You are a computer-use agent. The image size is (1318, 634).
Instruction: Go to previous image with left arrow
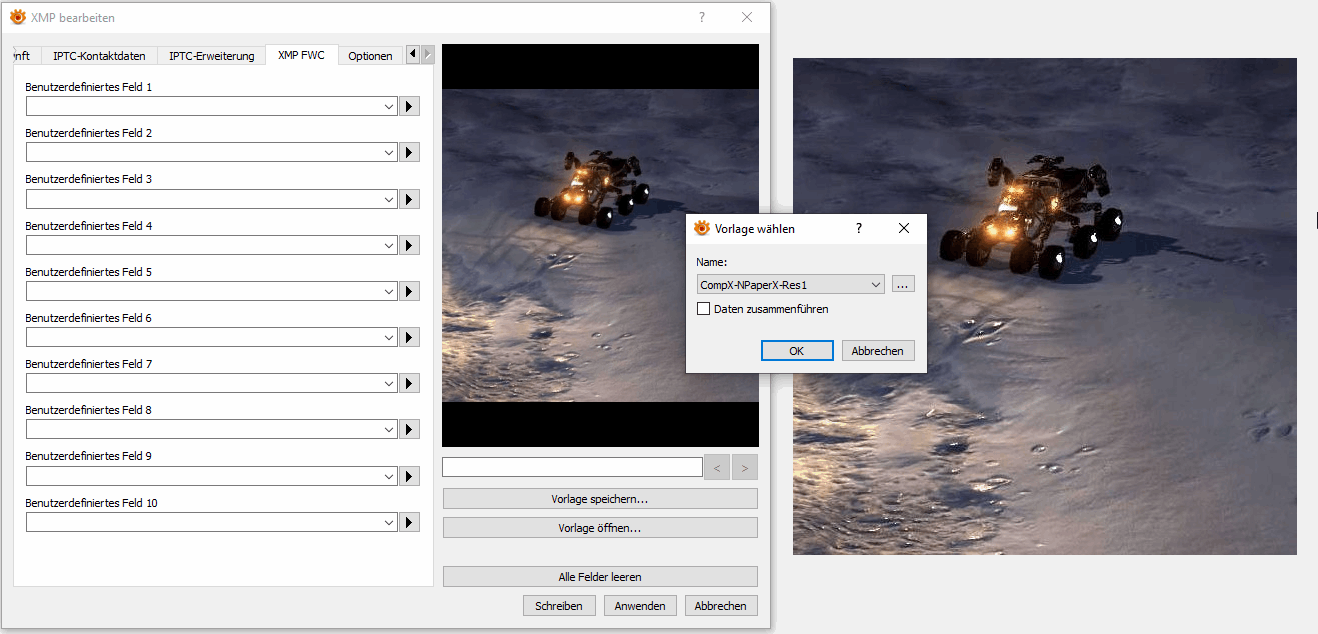tap(717, 467)
